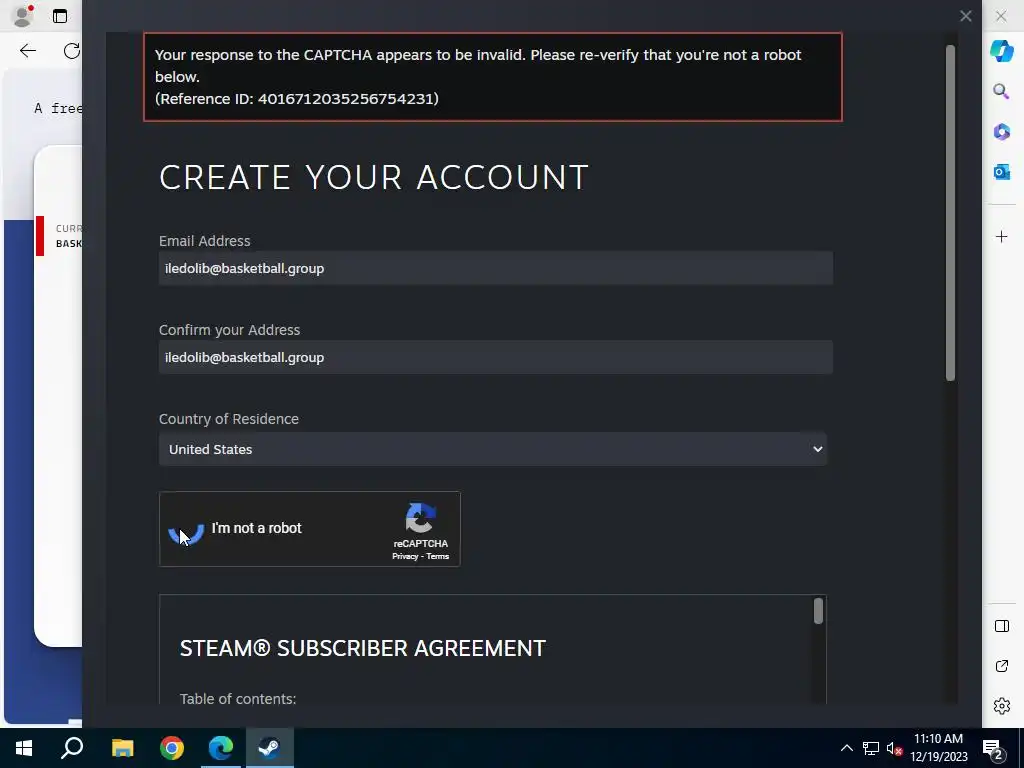Close the Steam account creation dialog
This screenshot has height=768, width=1024.
(x=966, y=16)
